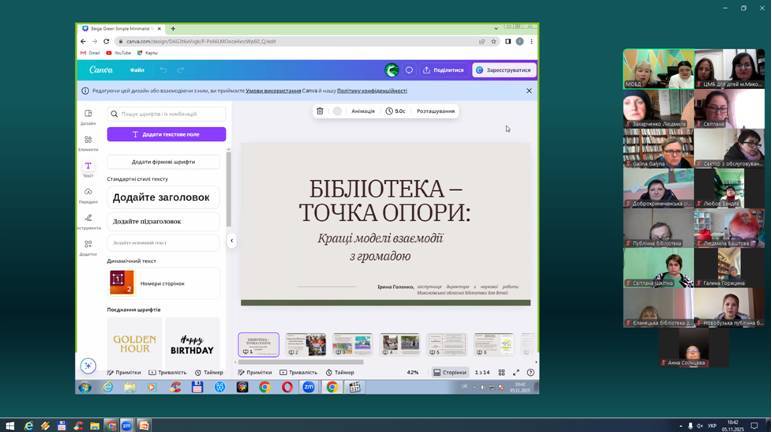772x432 pixels.
Task: Open the comments speech bubble icon
Action: click(409, 70)
